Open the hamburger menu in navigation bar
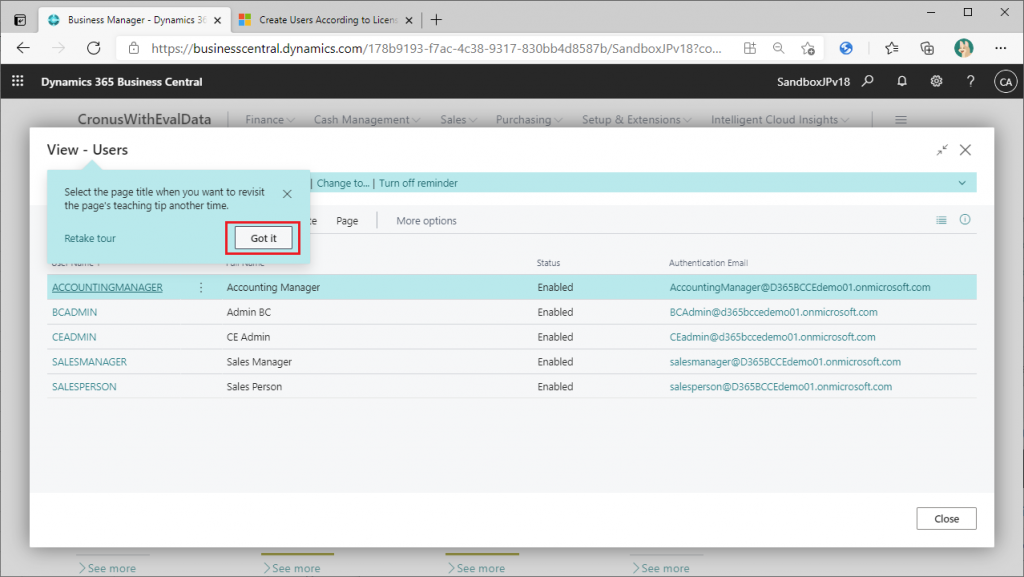Screen dimensions: 1024x577 pyautogui.click(x=901, y=120)
